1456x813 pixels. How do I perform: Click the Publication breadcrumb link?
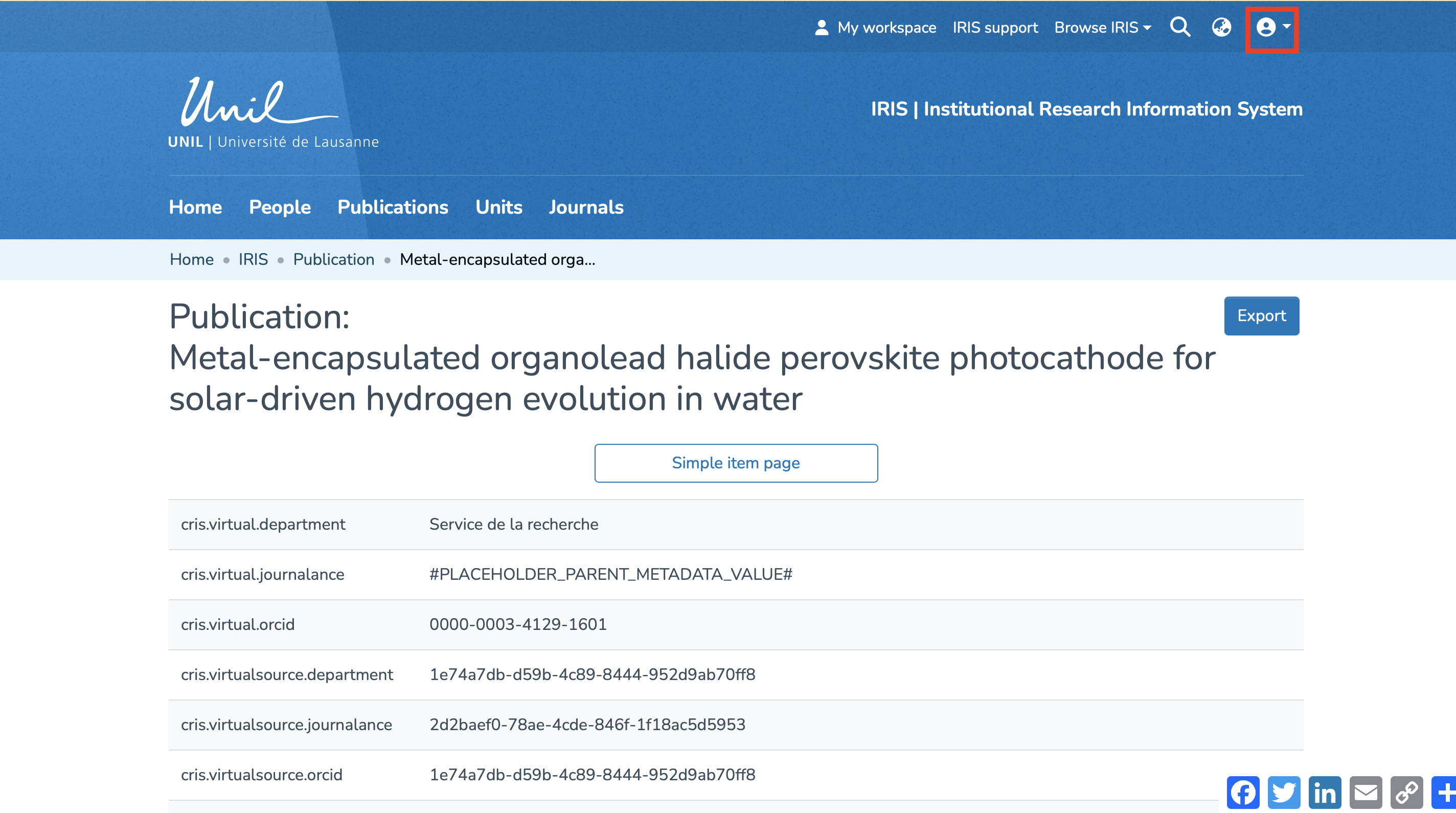click(333, 260)
